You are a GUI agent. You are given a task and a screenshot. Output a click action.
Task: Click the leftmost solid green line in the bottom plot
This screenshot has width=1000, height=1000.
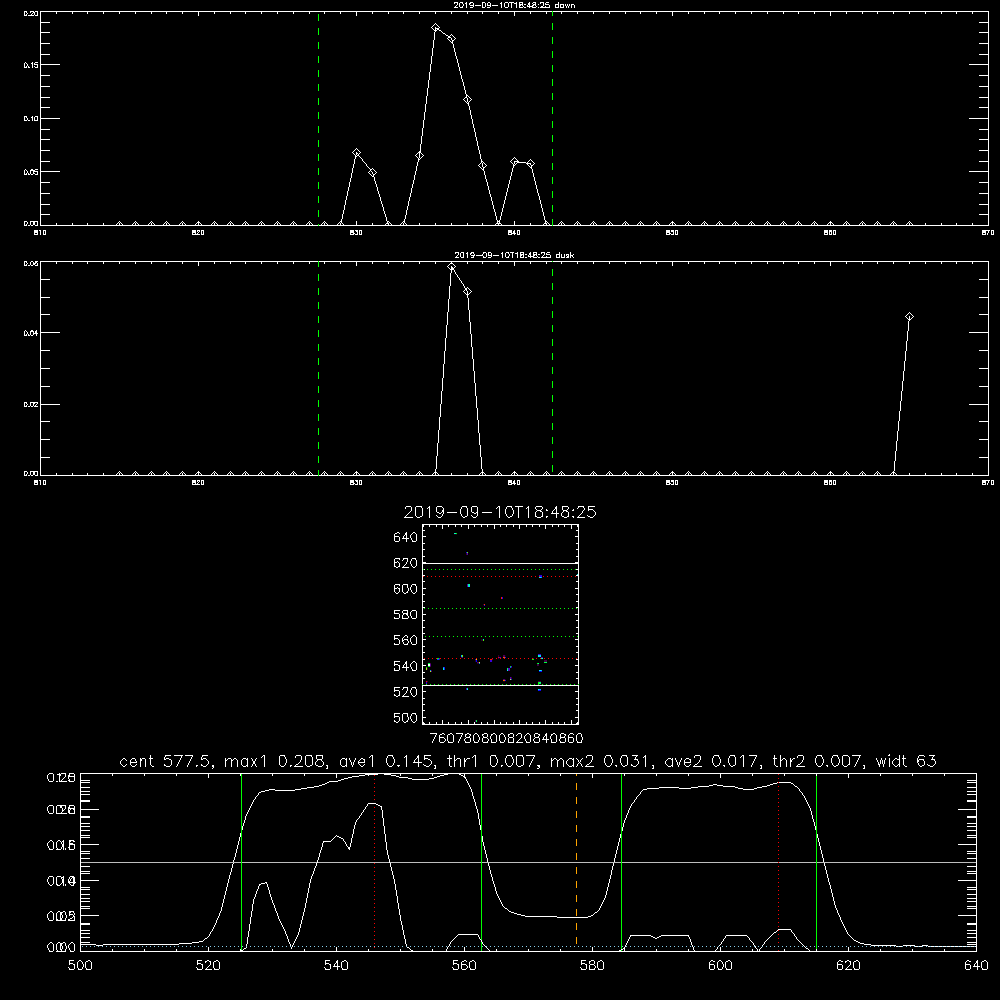[x=241, y=862]
